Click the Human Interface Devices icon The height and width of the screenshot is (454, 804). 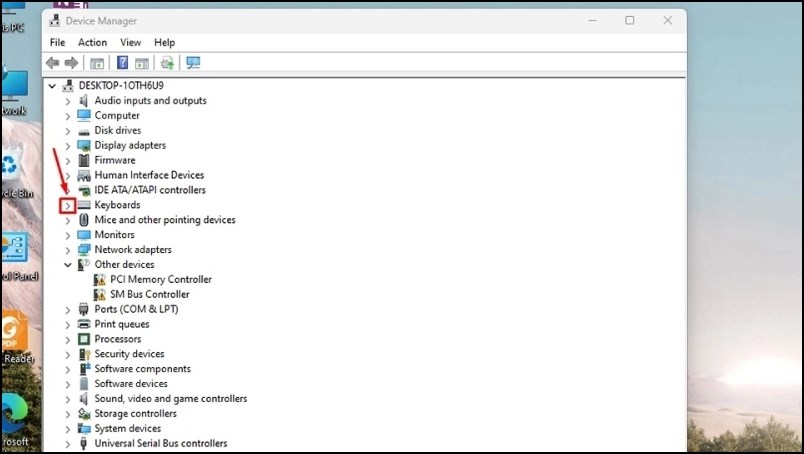[x=84, y=175]
